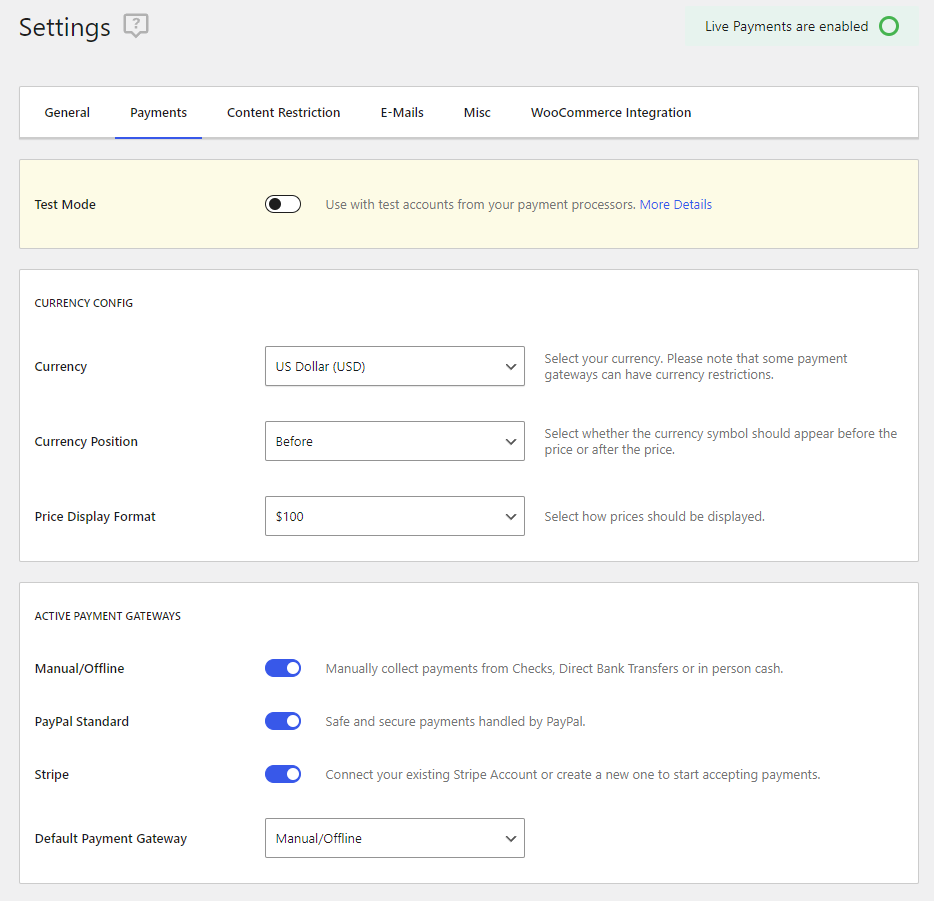Click the Stripe account connection description
The image size is (934, 901).
click(x=572, y=774)
